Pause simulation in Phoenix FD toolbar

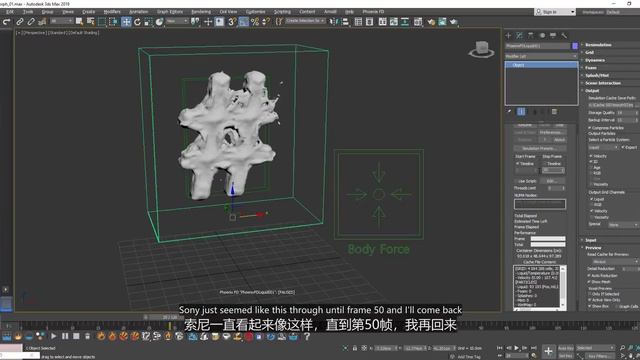65,336
